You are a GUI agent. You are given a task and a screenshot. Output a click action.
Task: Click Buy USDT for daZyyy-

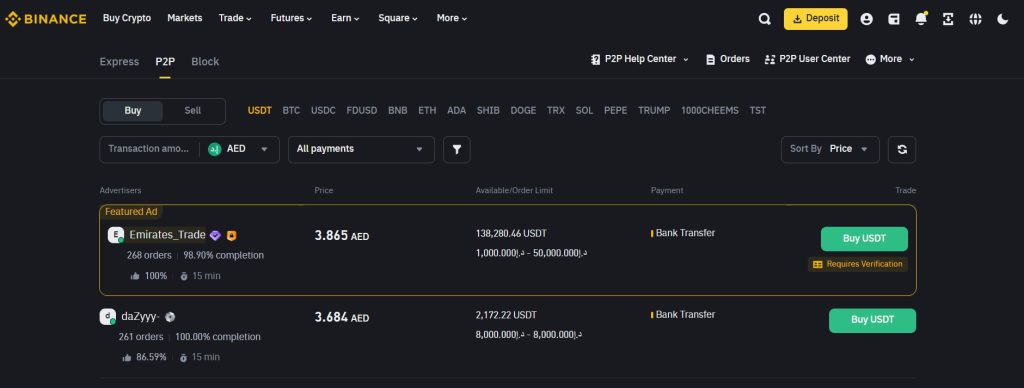click(x=872, y=321)
